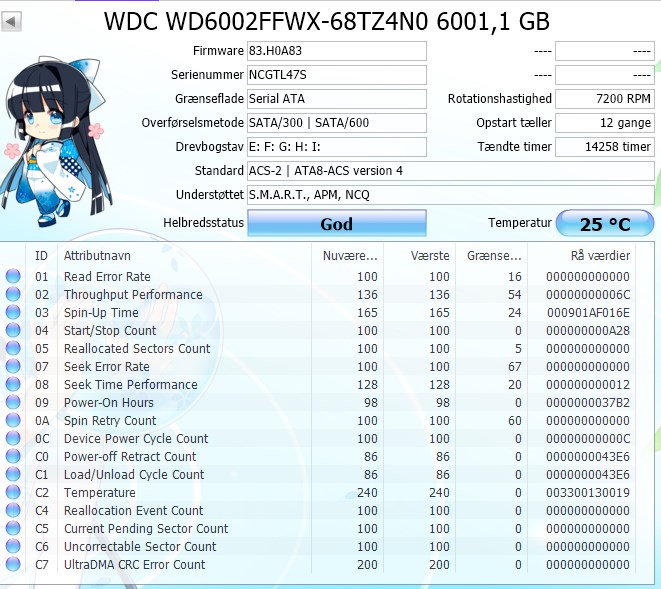The image size is (661, 589).
Task: Click raw value 00000000006C
Action: [x=588, y=295]
